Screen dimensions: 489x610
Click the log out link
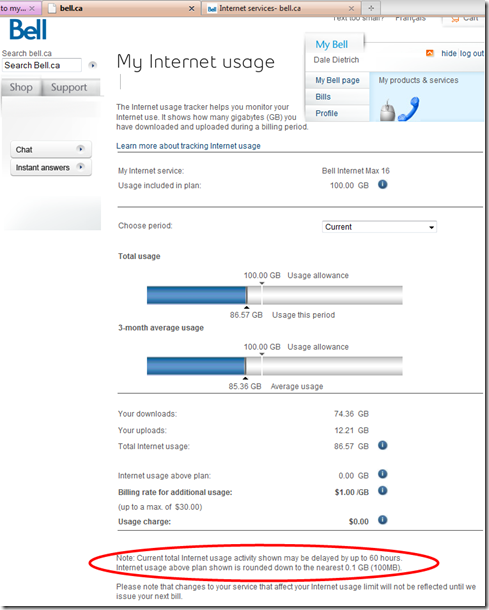pos(472,53)
